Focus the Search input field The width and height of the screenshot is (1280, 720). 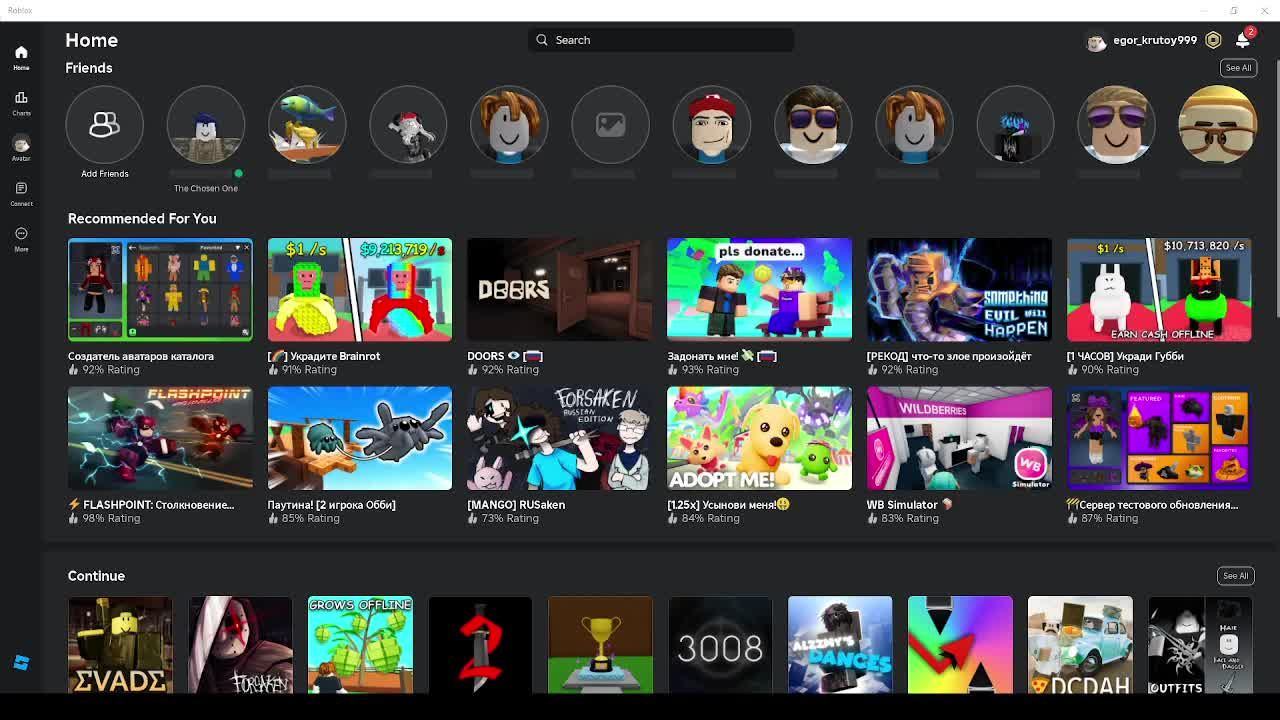(x=661, y=40)
